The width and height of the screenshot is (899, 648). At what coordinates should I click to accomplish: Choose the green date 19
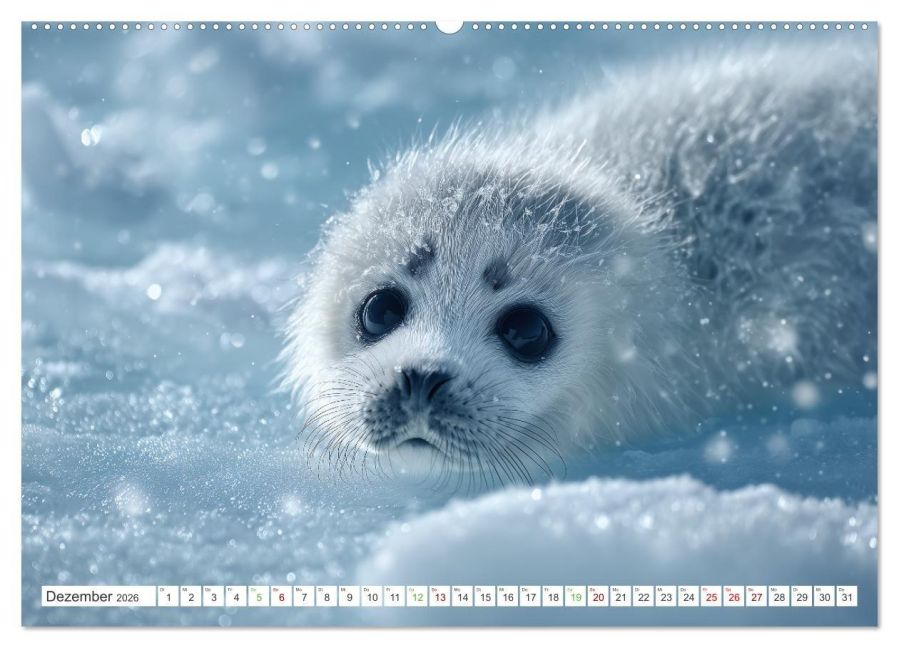click(x=576, y=596)
